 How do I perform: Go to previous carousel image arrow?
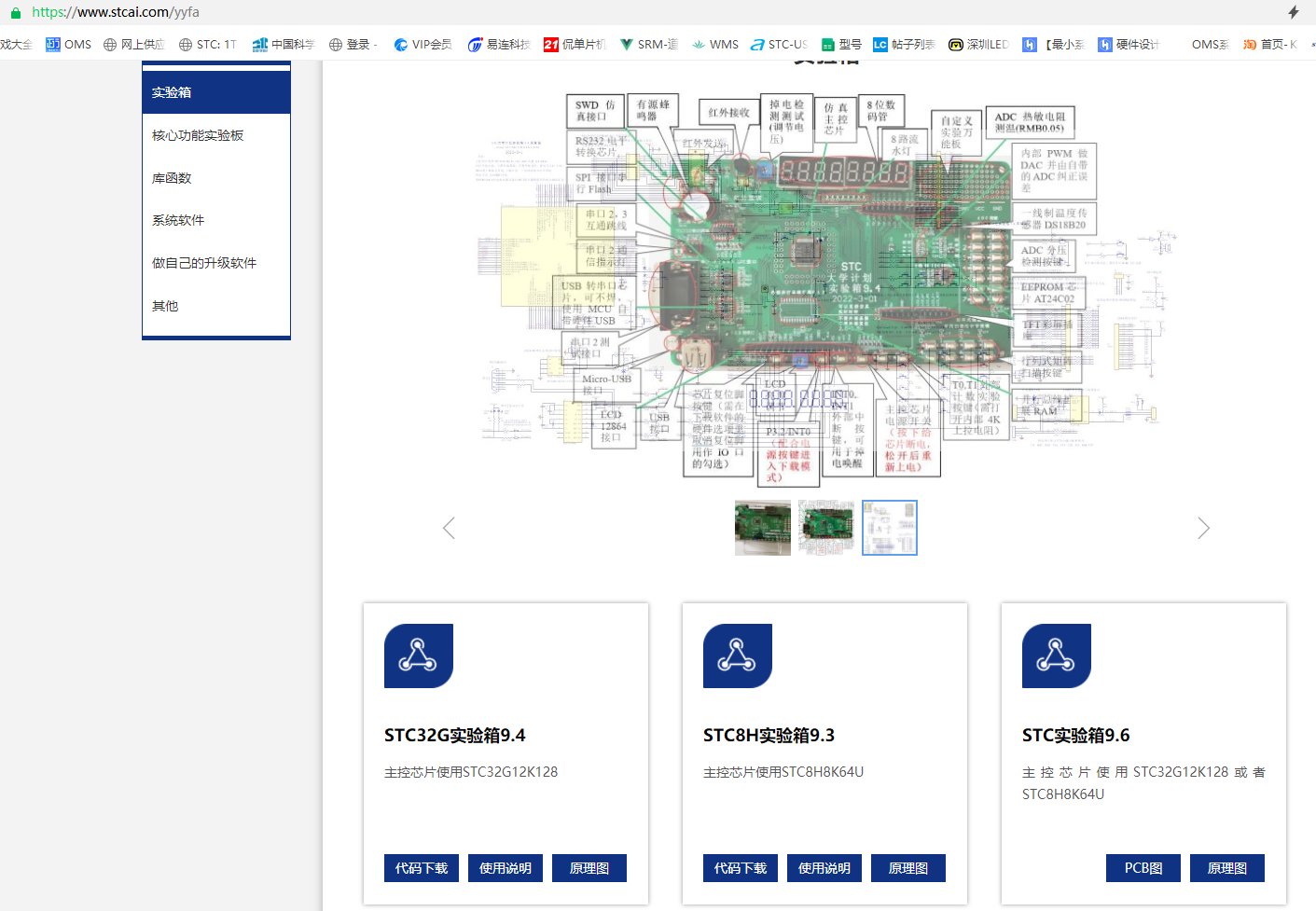click(449, 529)
